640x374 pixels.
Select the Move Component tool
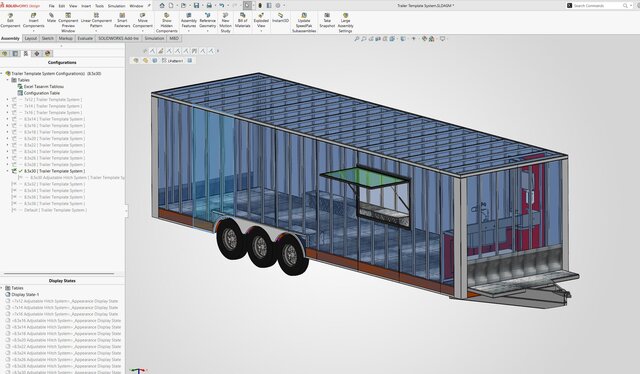[x=142, y=20]
